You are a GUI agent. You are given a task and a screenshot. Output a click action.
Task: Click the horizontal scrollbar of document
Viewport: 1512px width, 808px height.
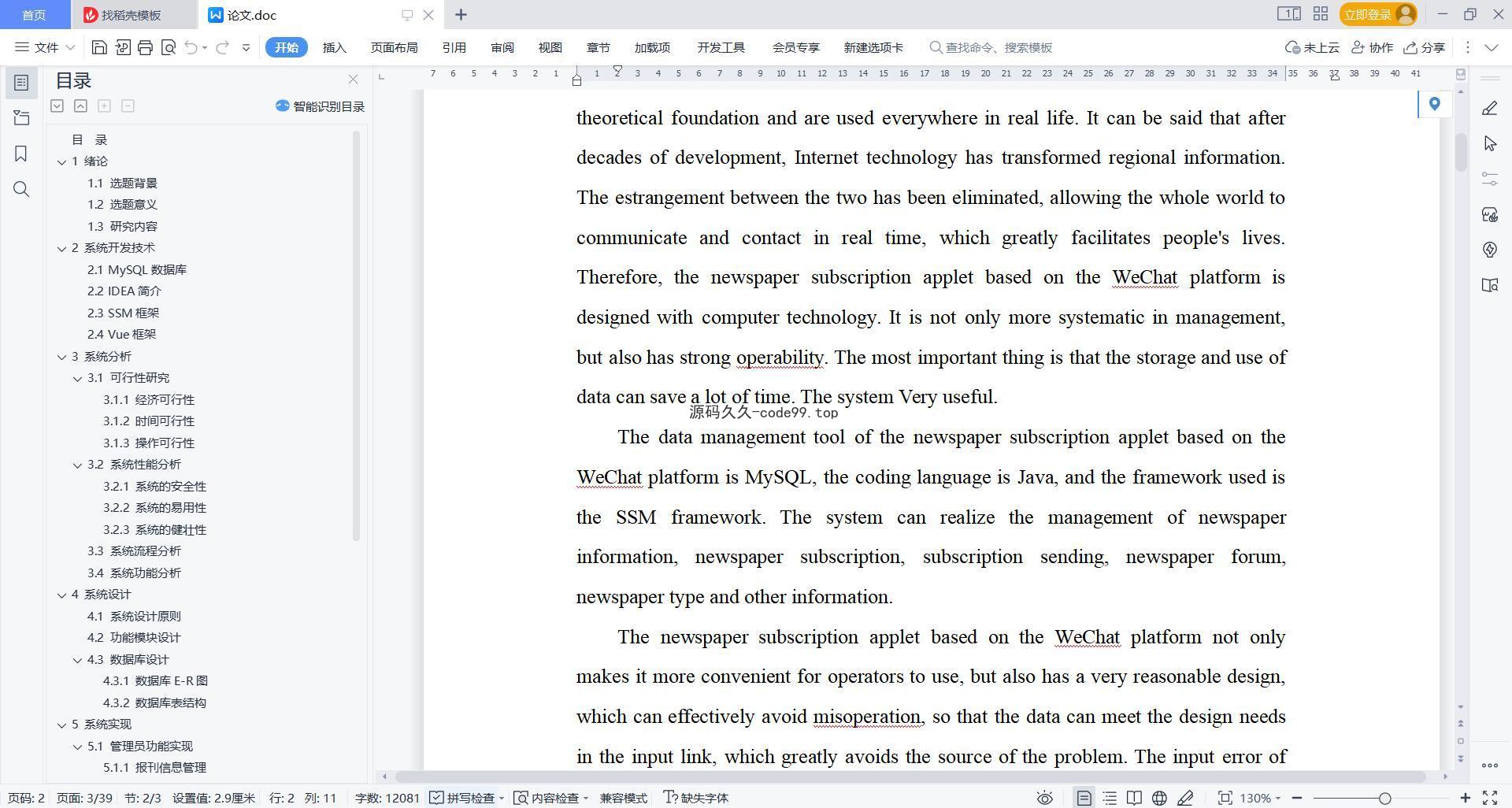910,776
